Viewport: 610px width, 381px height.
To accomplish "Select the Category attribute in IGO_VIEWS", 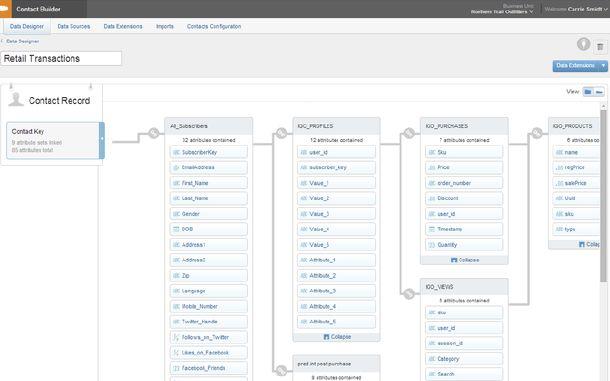I will pos(464,359).
